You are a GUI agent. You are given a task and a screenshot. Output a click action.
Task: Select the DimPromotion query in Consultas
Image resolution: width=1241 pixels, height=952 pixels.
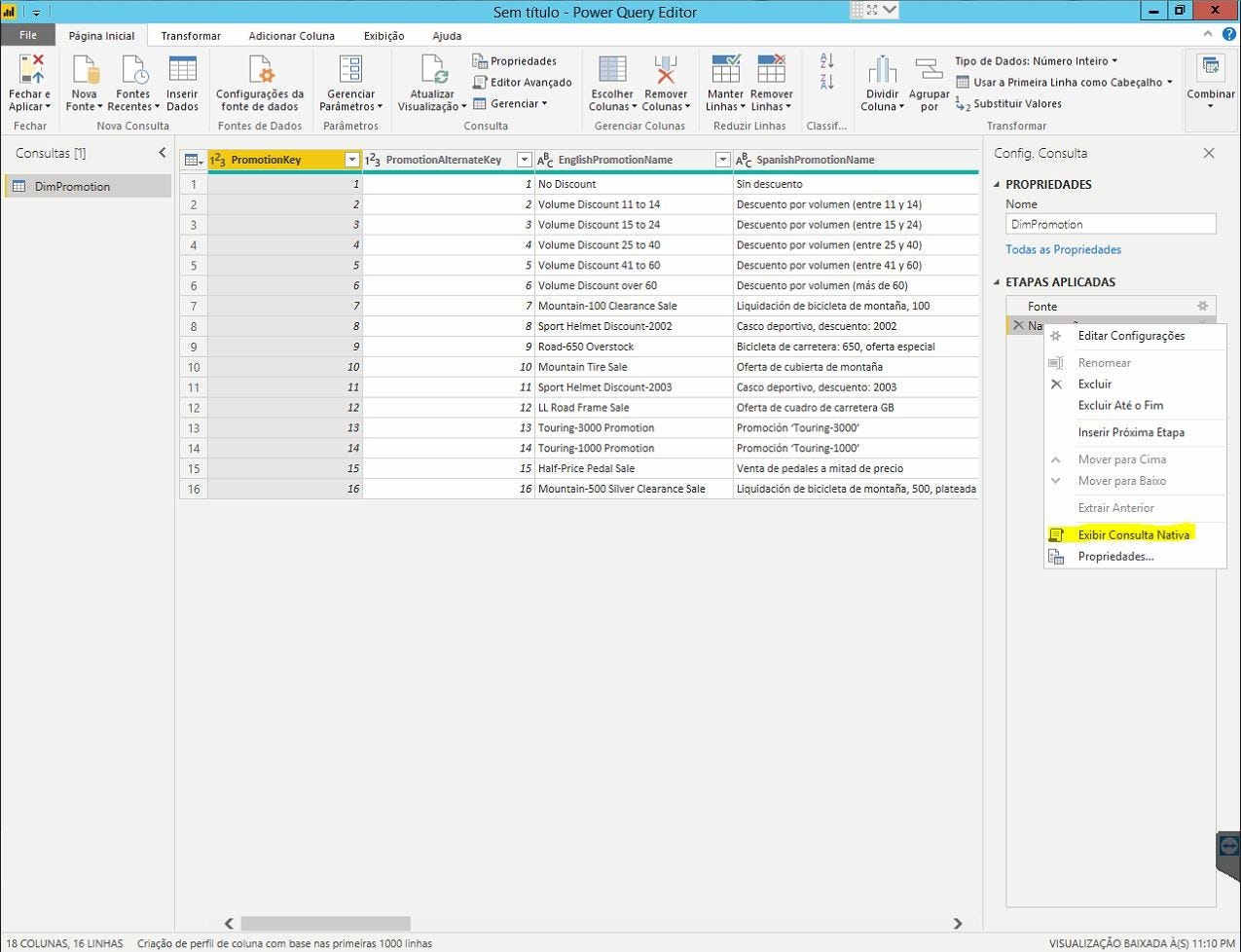(x=88, y=187)
